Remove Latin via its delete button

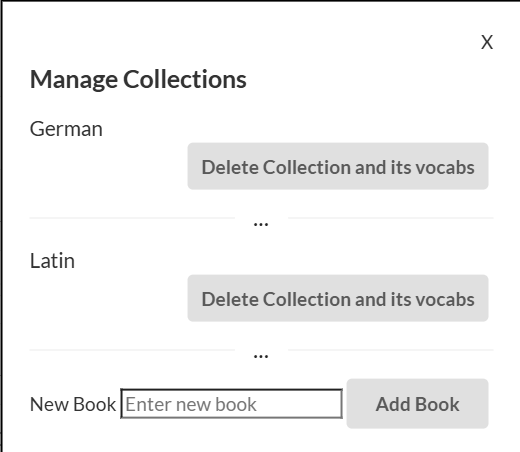point(338,298)
